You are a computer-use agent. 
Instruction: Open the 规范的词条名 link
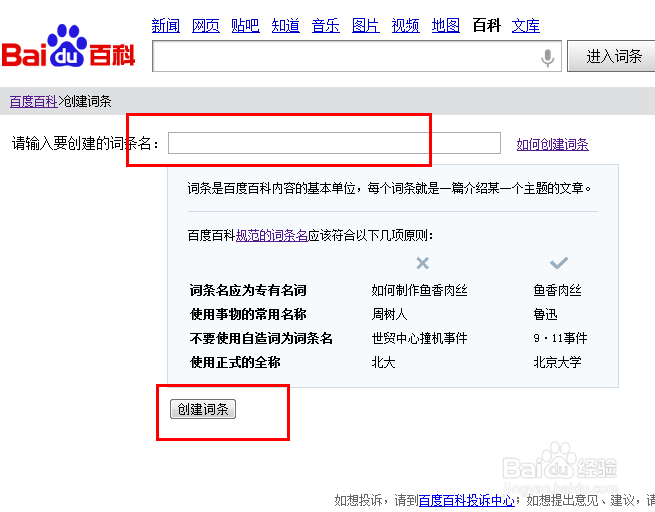tap(272, 236)
